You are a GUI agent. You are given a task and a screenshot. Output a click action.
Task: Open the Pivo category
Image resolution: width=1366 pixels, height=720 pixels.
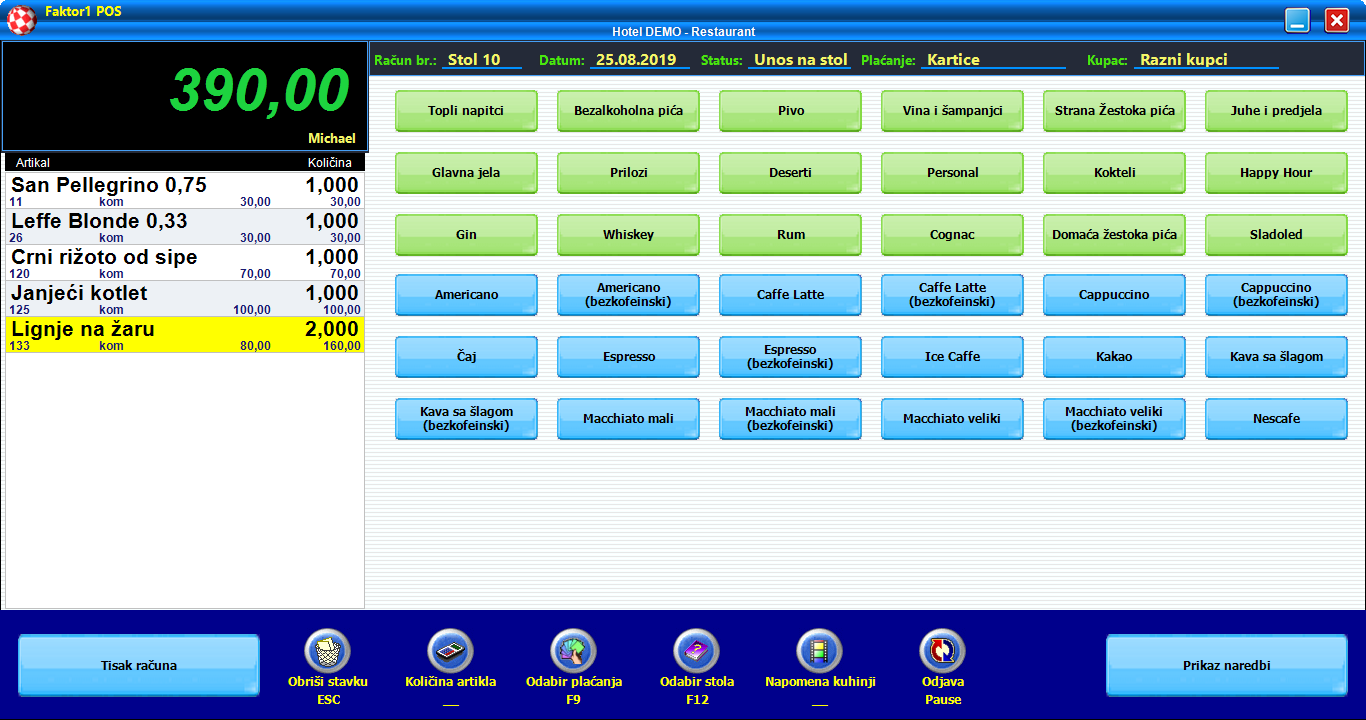pos(790,111)
